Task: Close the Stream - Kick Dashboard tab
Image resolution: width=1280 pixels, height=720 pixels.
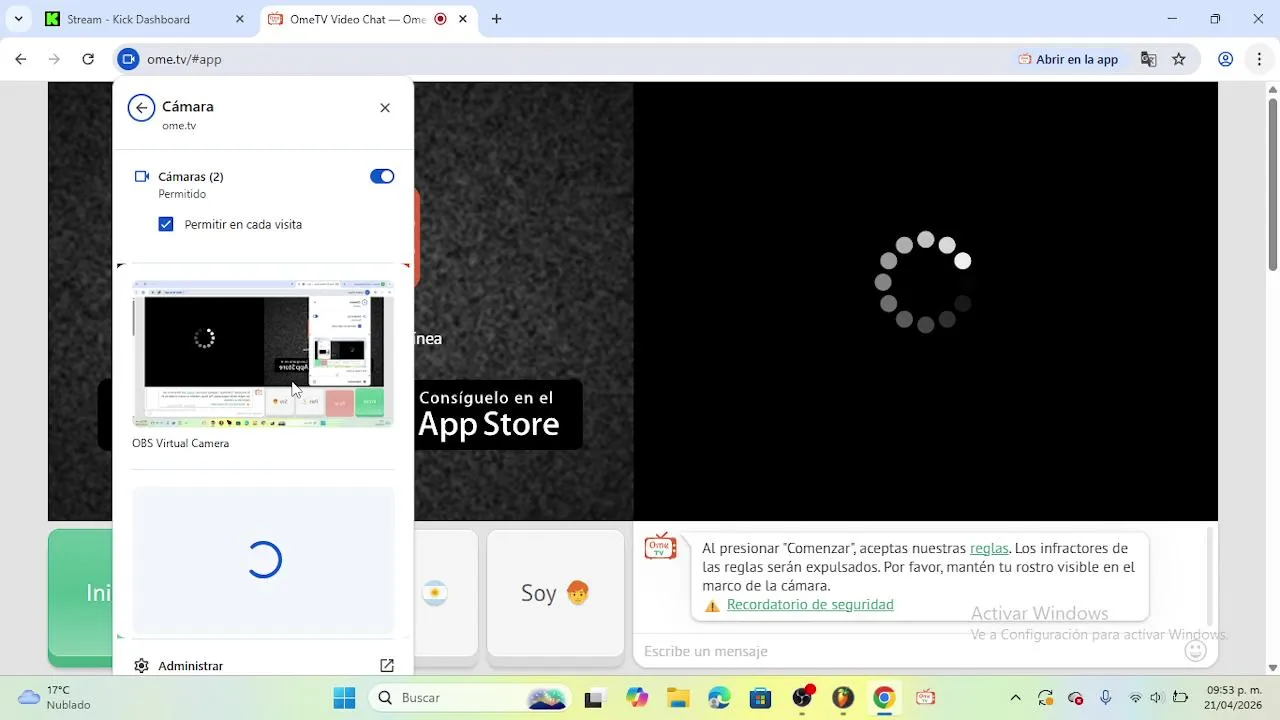Action: click(x=240, y=19)
